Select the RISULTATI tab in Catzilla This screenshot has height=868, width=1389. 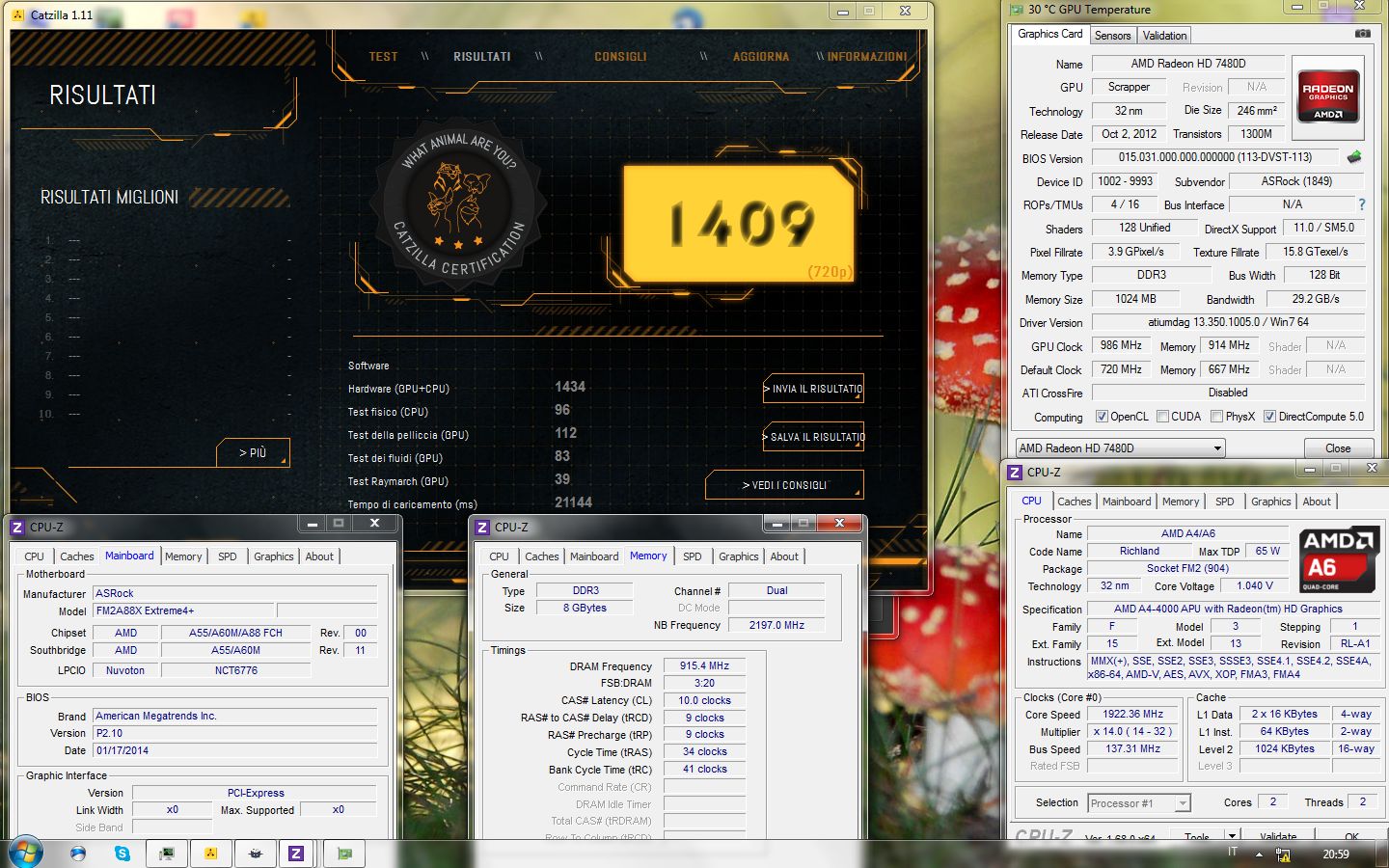(x=482, y=56)
